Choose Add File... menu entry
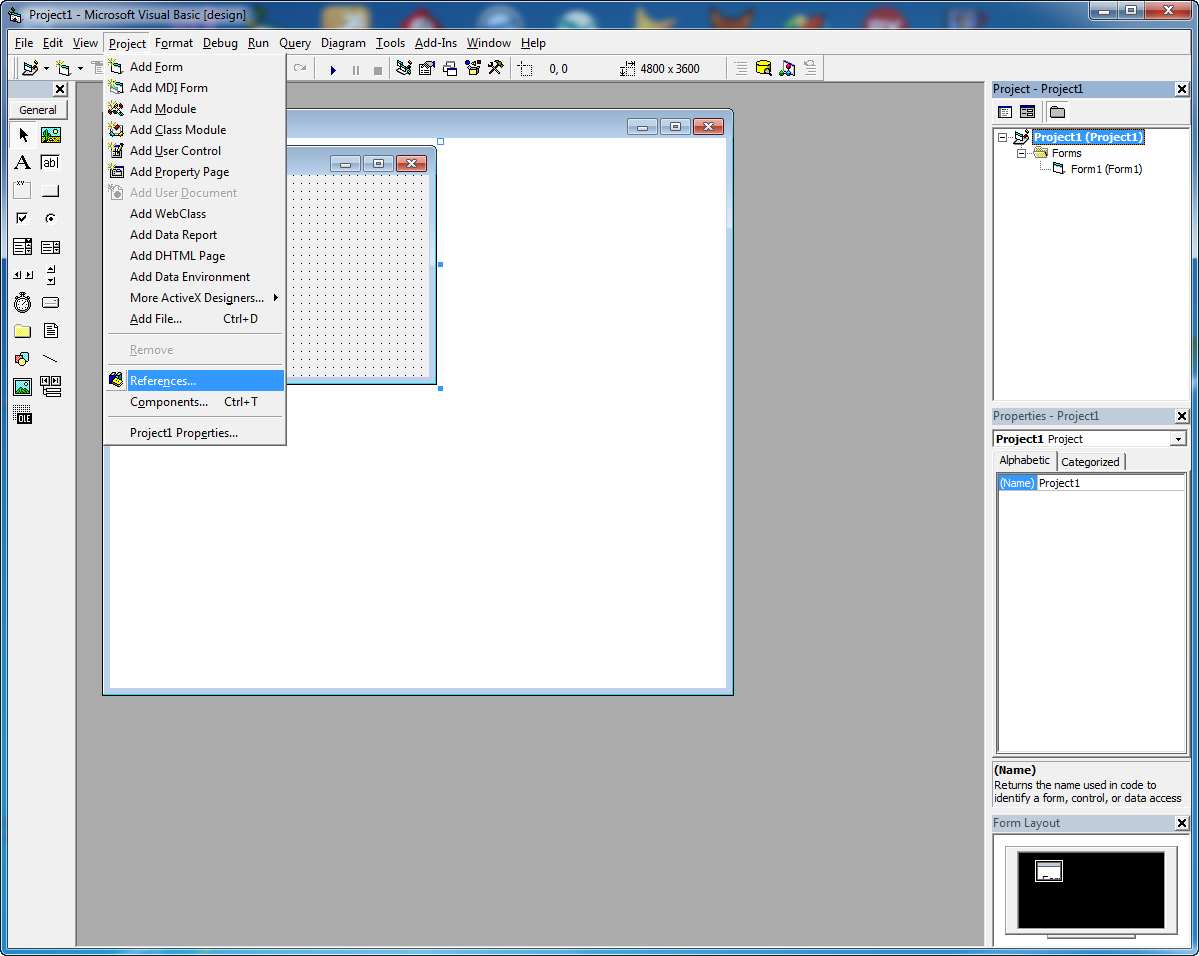The image size is (1199, 956). pyautogui.click(x=196, y=319)
